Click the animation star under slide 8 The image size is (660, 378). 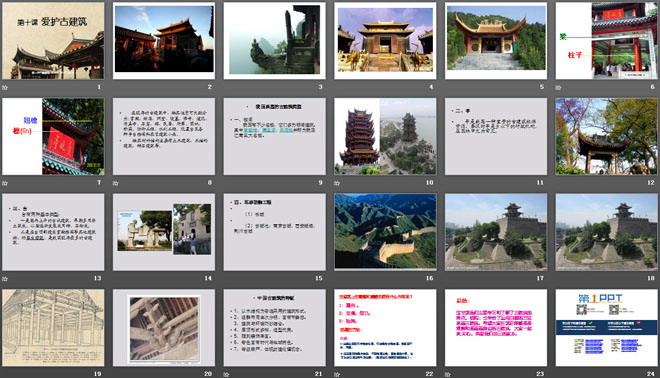coord(116,183)
